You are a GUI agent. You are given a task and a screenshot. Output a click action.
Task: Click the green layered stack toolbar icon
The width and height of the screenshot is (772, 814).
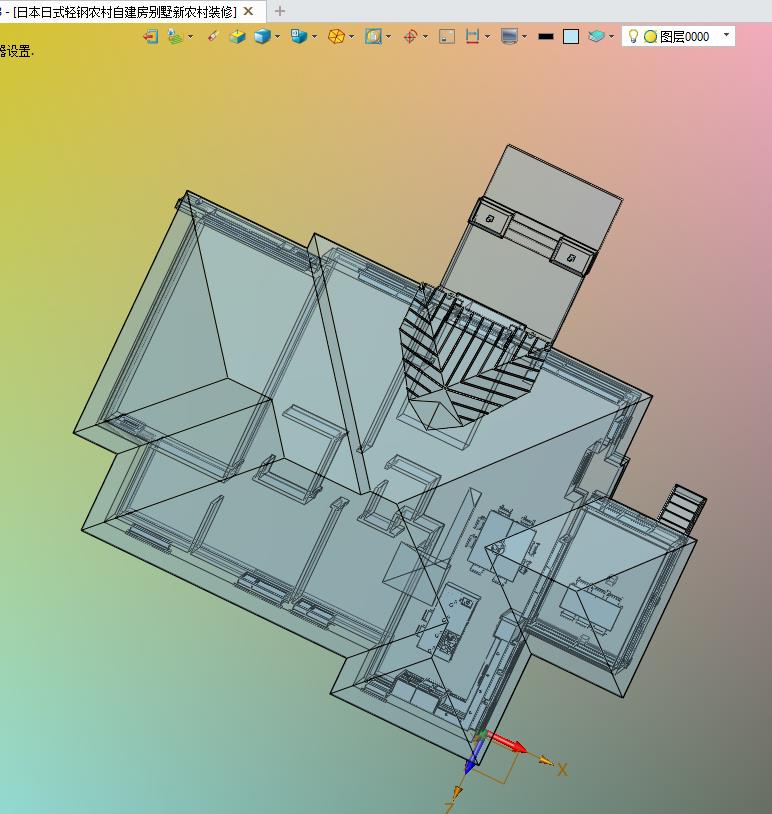coord(175,36)
